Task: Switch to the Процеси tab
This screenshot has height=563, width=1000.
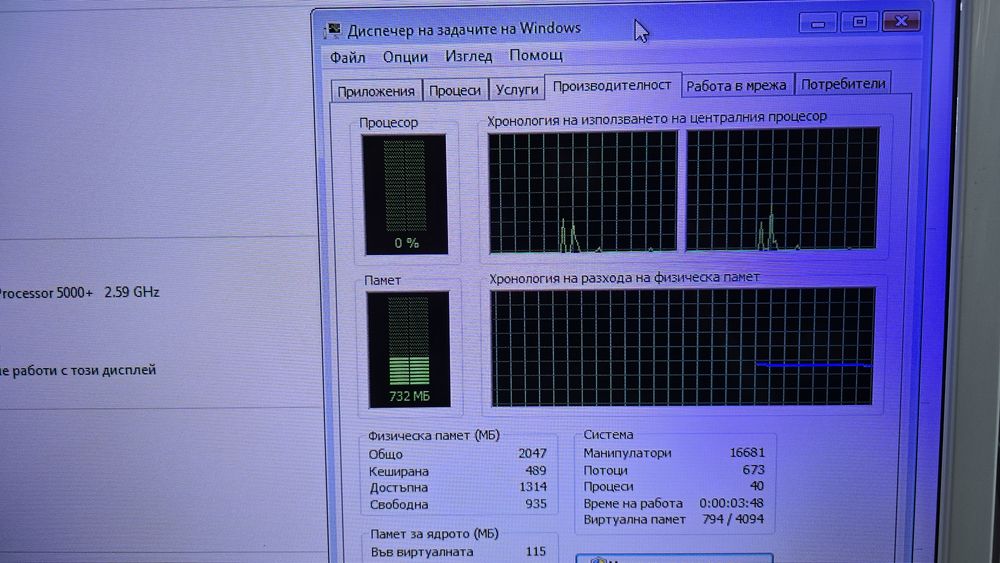Action: pos(455,90)
